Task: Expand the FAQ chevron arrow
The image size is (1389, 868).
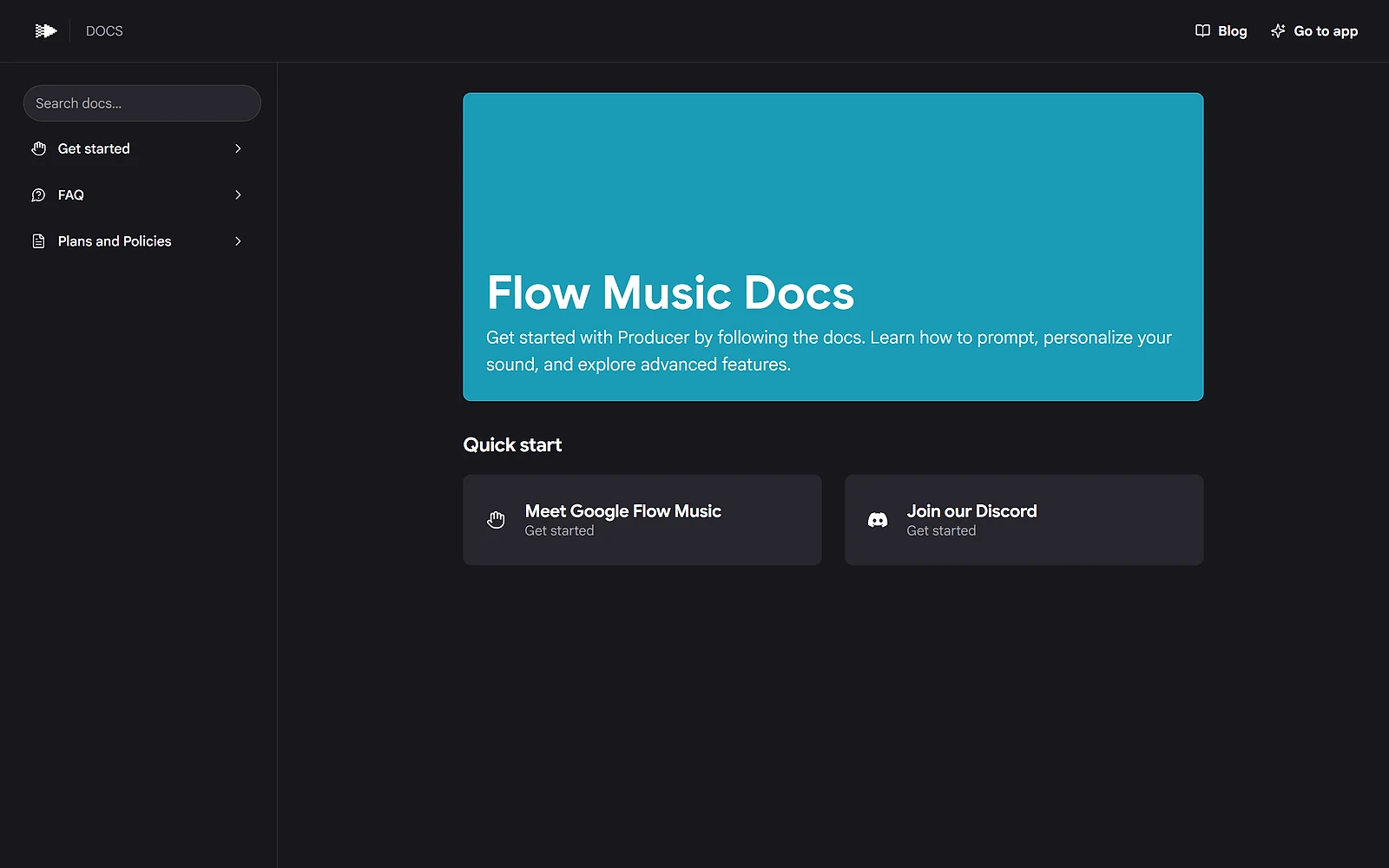Action: (x=238, y=195)
